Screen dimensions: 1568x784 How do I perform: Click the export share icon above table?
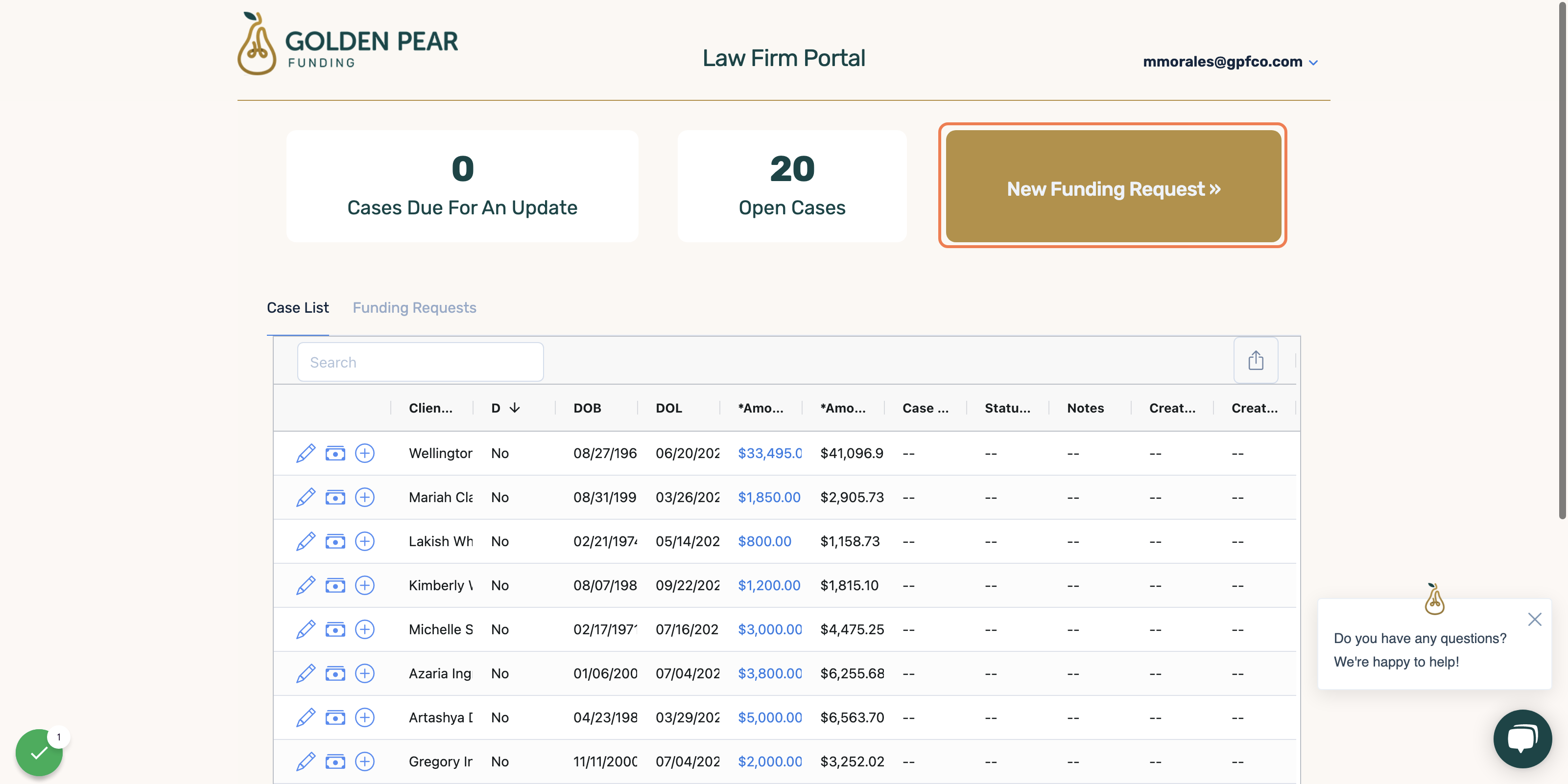pos(1256,360)
